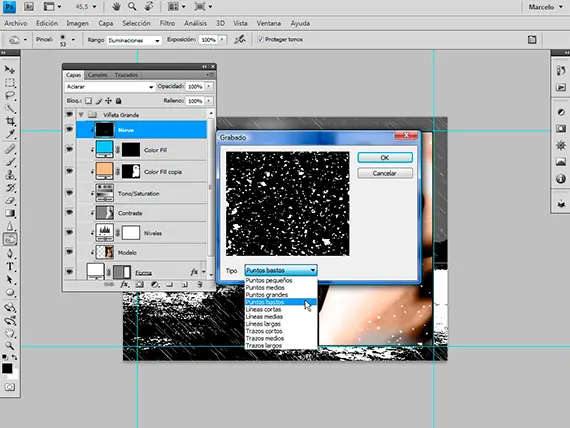The height and width of the screenshot is (428, 570).
Task: Launch Bridge from the top bar
Action: [x=29, y=7]
